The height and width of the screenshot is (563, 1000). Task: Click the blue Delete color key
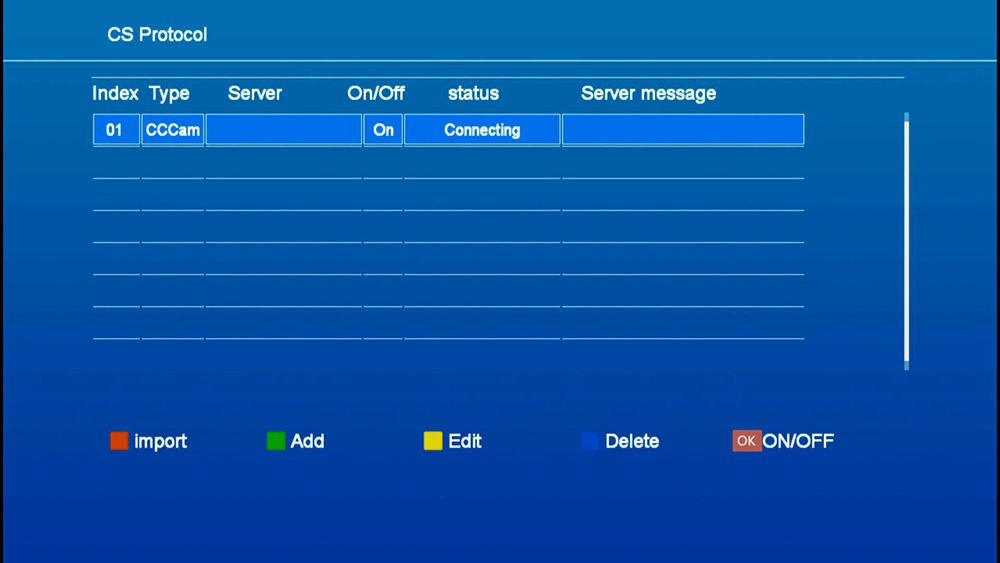pos(590,441)
